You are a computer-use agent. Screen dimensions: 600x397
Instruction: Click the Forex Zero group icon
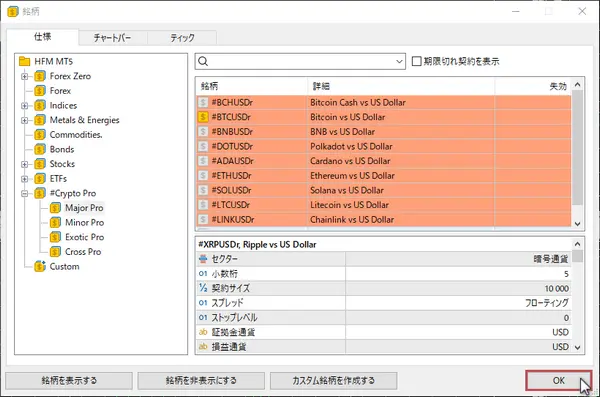pos(40,76)
